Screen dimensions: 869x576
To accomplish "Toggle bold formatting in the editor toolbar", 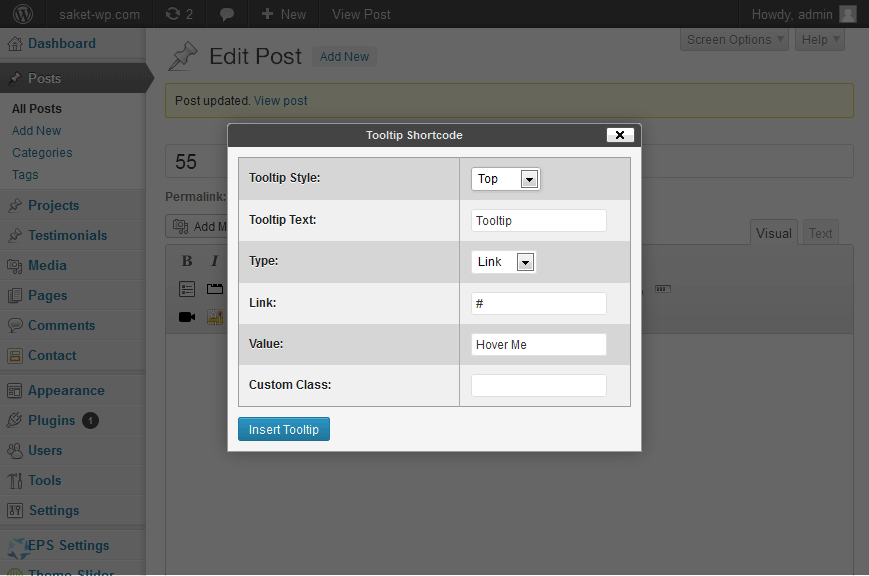I will pyautogui.click(x=187, y=261).
